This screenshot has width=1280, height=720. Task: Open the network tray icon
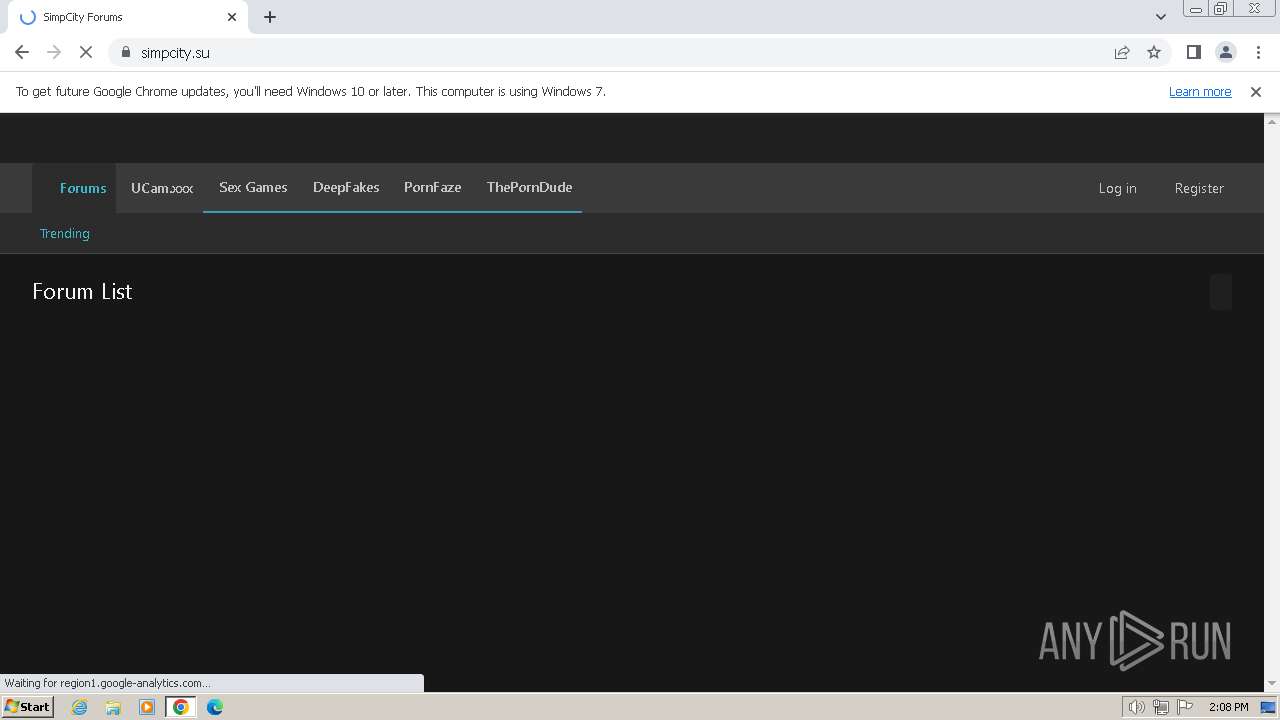pos(1161,707)
